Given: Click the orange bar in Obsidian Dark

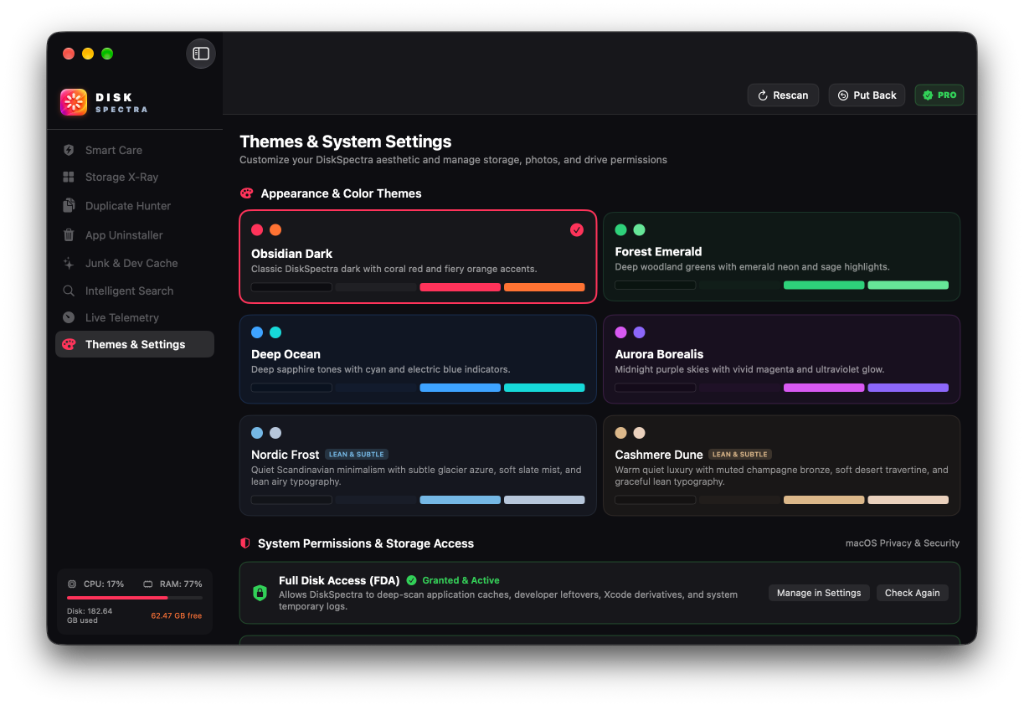Looking at the screenshot, I should point(544,287).
